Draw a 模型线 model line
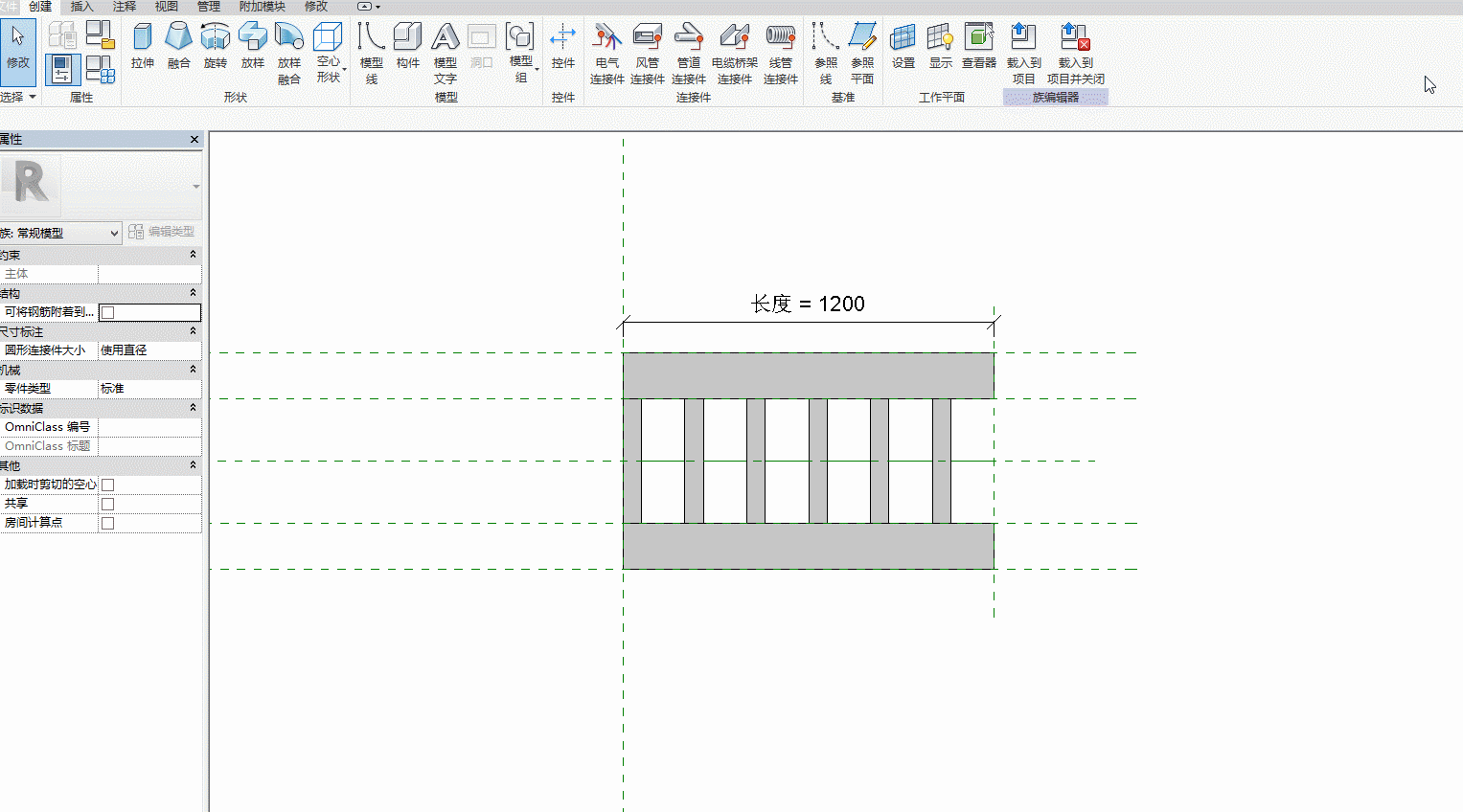Viewport: 1463px width, 812px height. coord(372,53)
